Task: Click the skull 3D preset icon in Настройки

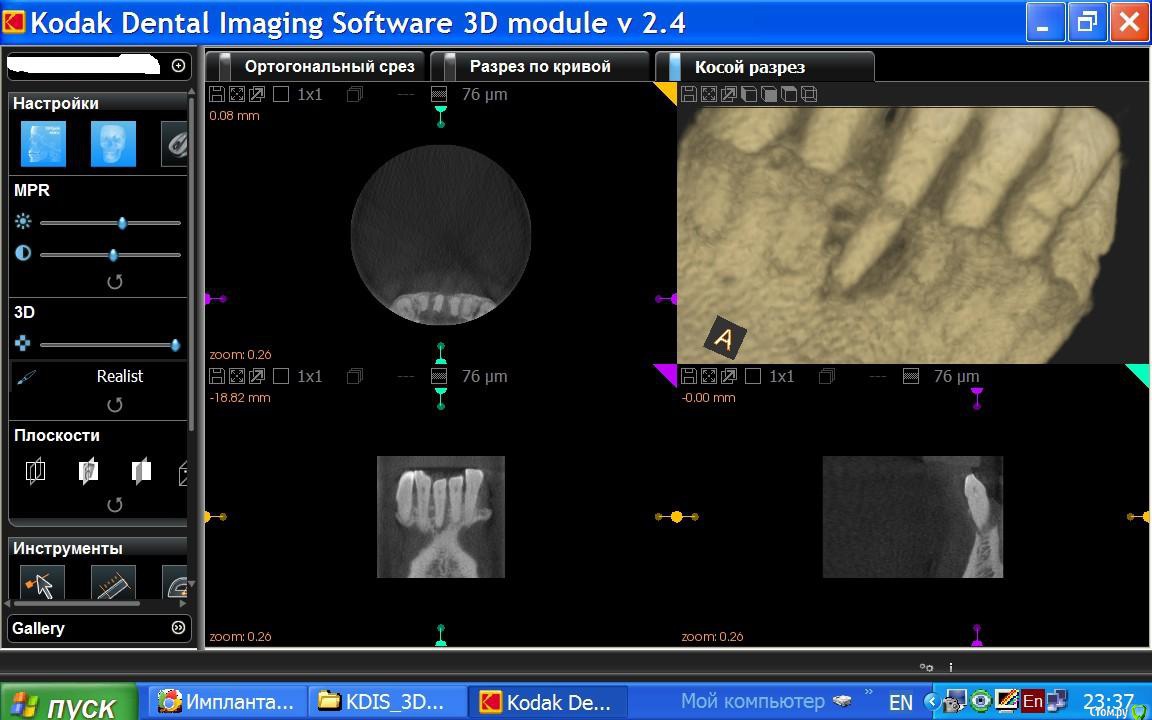Action: pos(113,144)
